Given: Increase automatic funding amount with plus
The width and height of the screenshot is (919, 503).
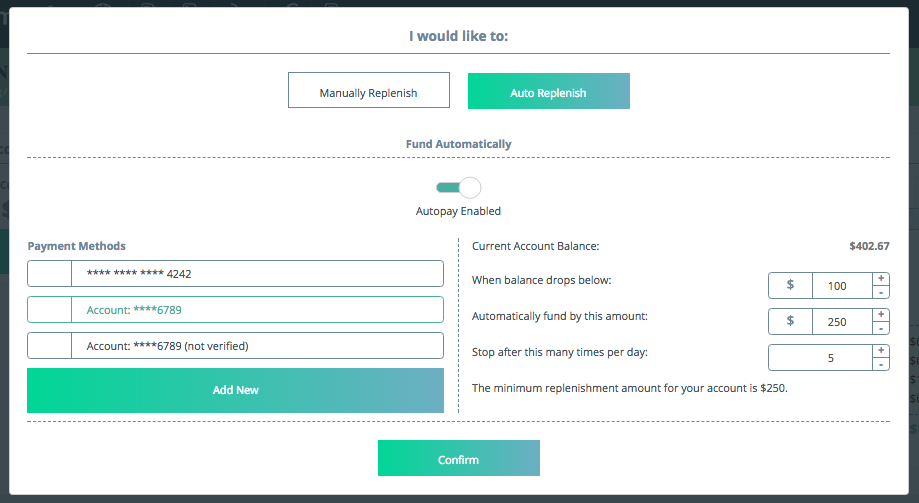Looking at the screenshot, I should 881,315.
